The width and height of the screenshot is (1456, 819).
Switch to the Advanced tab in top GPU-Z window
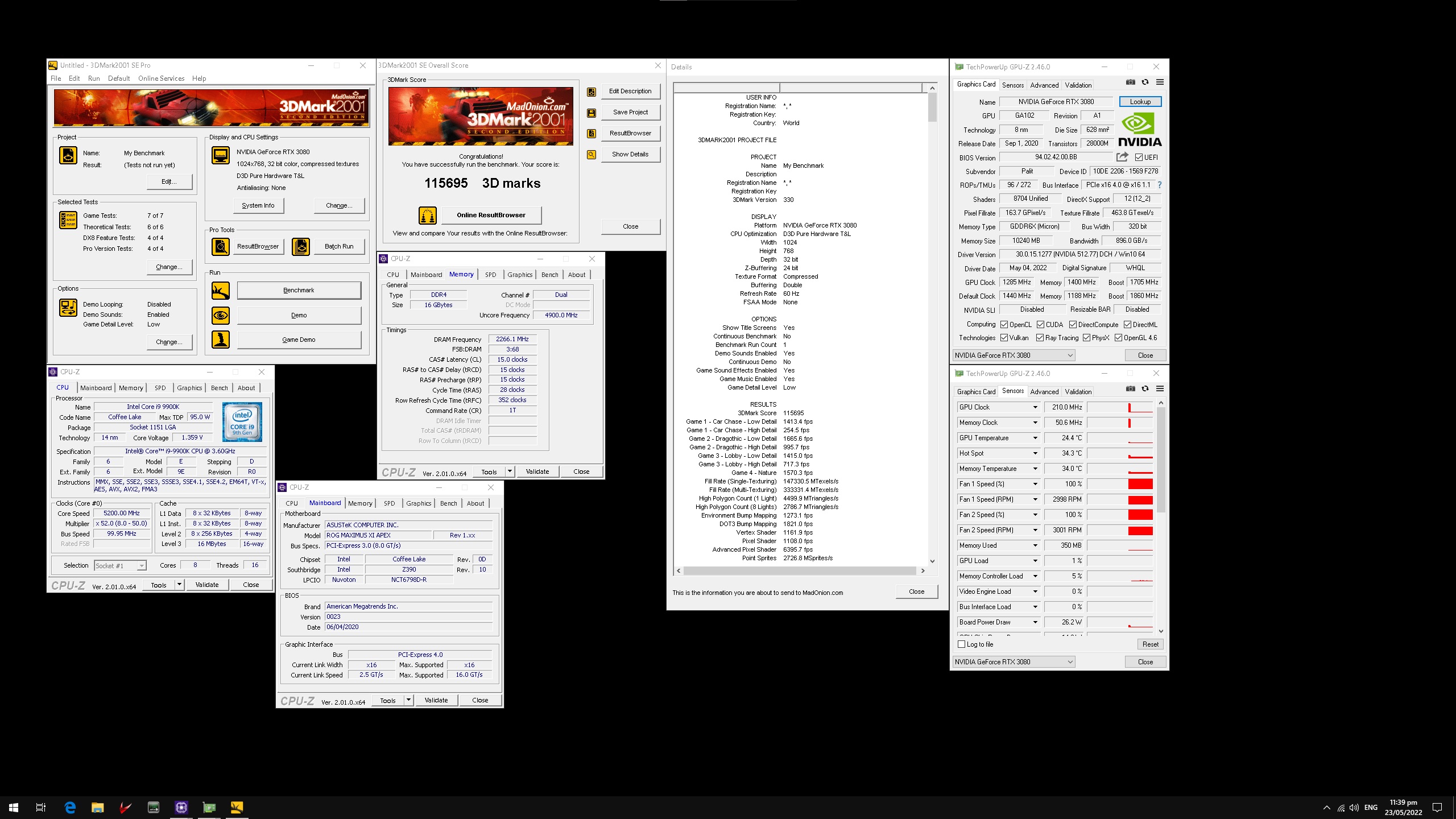click(x=1044, y=85)
